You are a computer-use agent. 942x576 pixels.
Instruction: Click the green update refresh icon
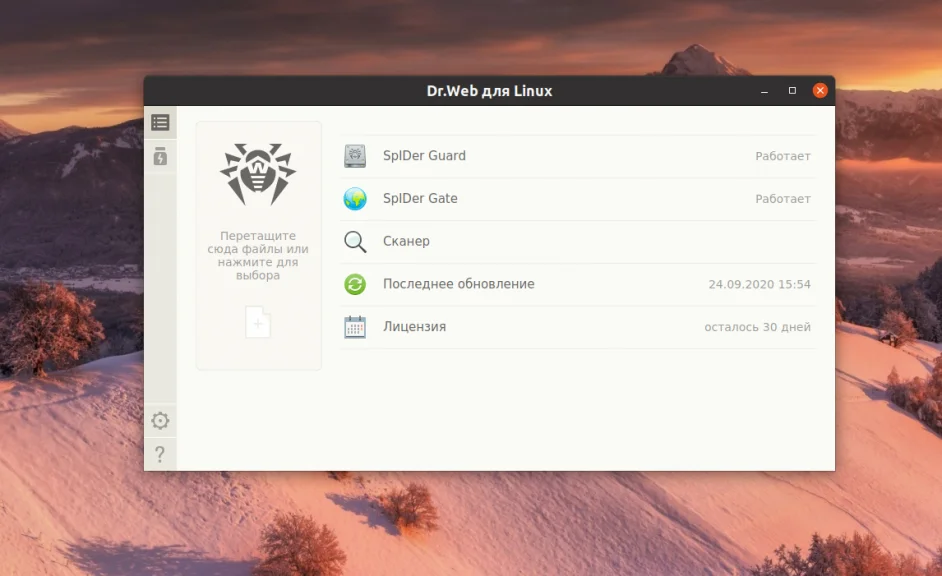[355, 284]
